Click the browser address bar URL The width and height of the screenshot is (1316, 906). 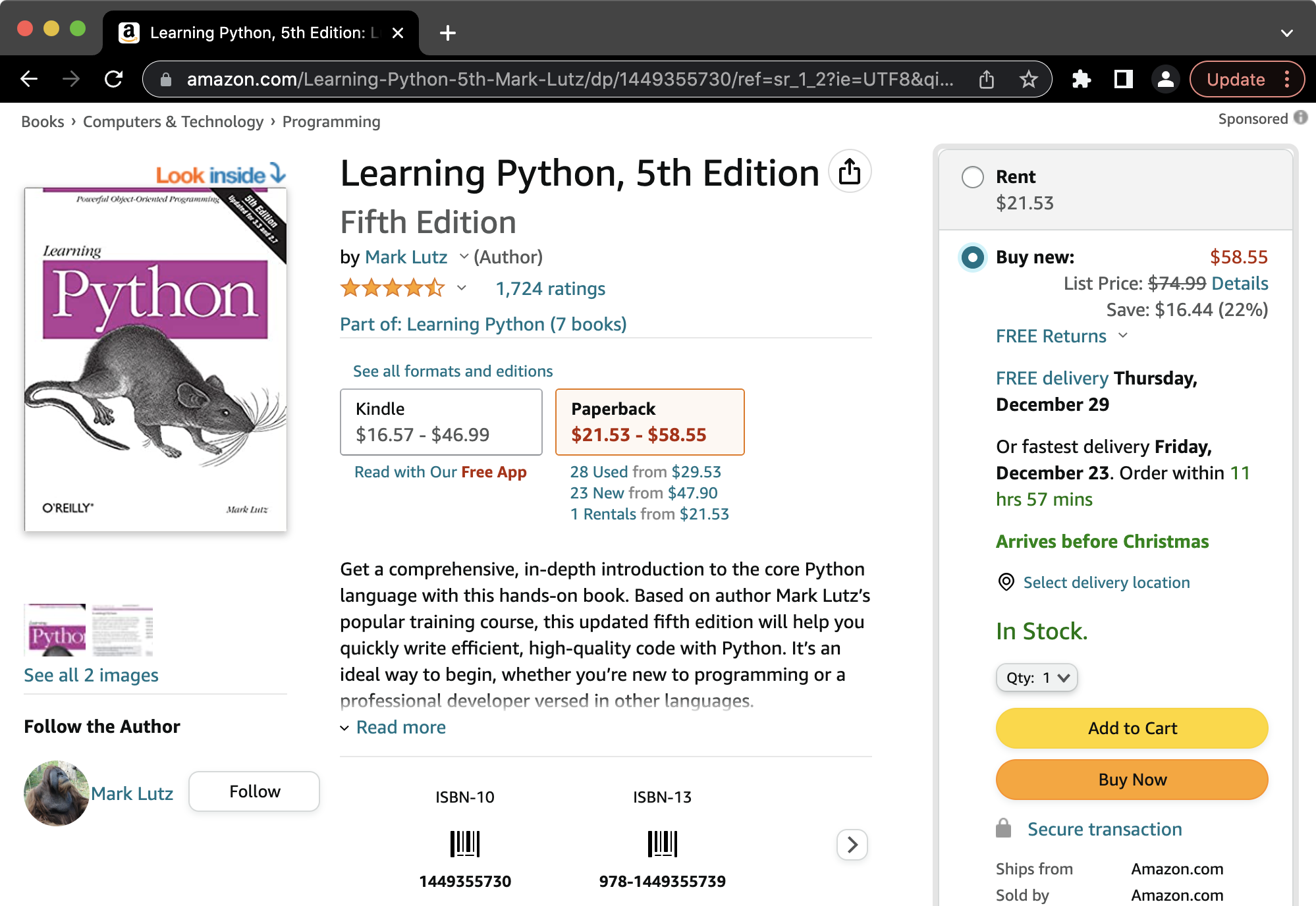570,80
